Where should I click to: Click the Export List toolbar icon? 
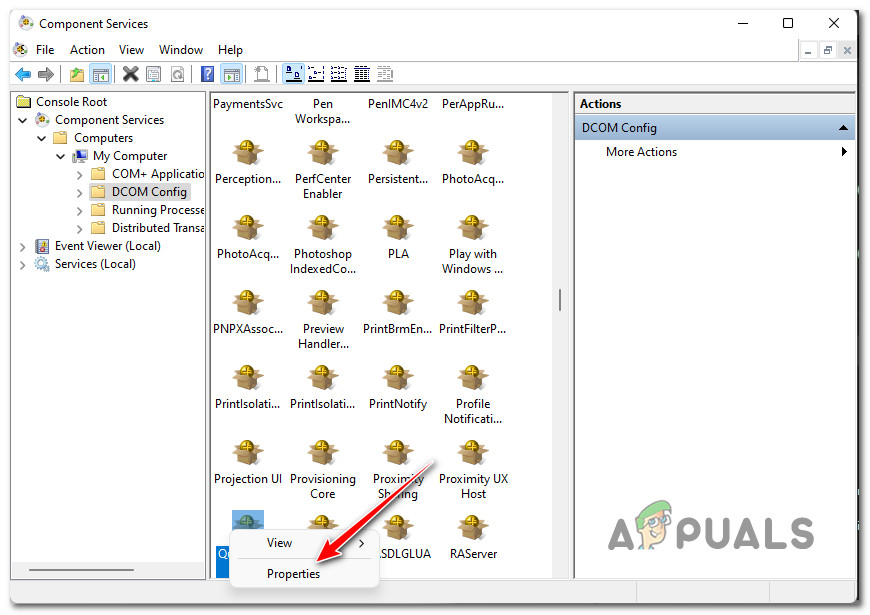click(261, 74)
